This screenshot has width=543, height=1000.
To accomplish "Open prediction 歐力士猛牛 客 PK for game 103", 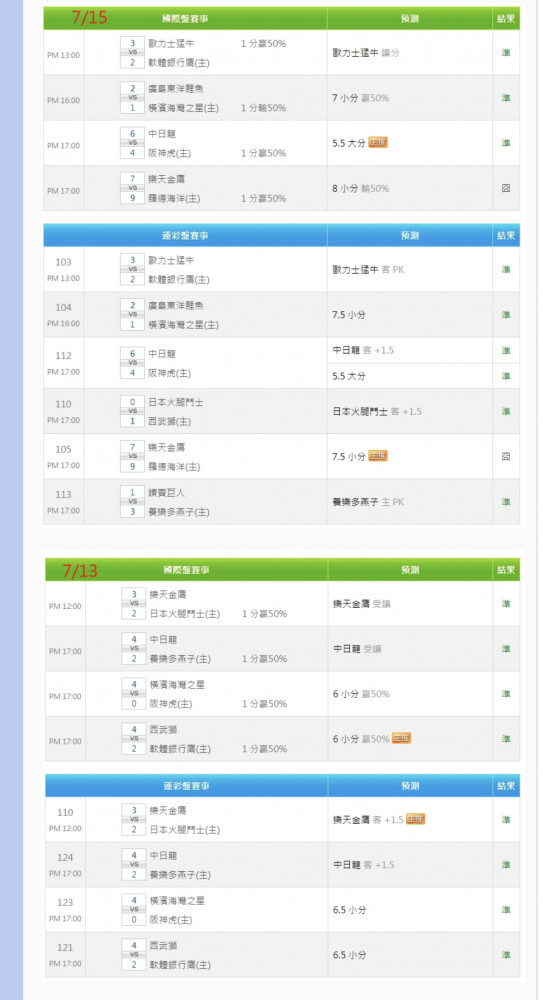I will point(368,270).
